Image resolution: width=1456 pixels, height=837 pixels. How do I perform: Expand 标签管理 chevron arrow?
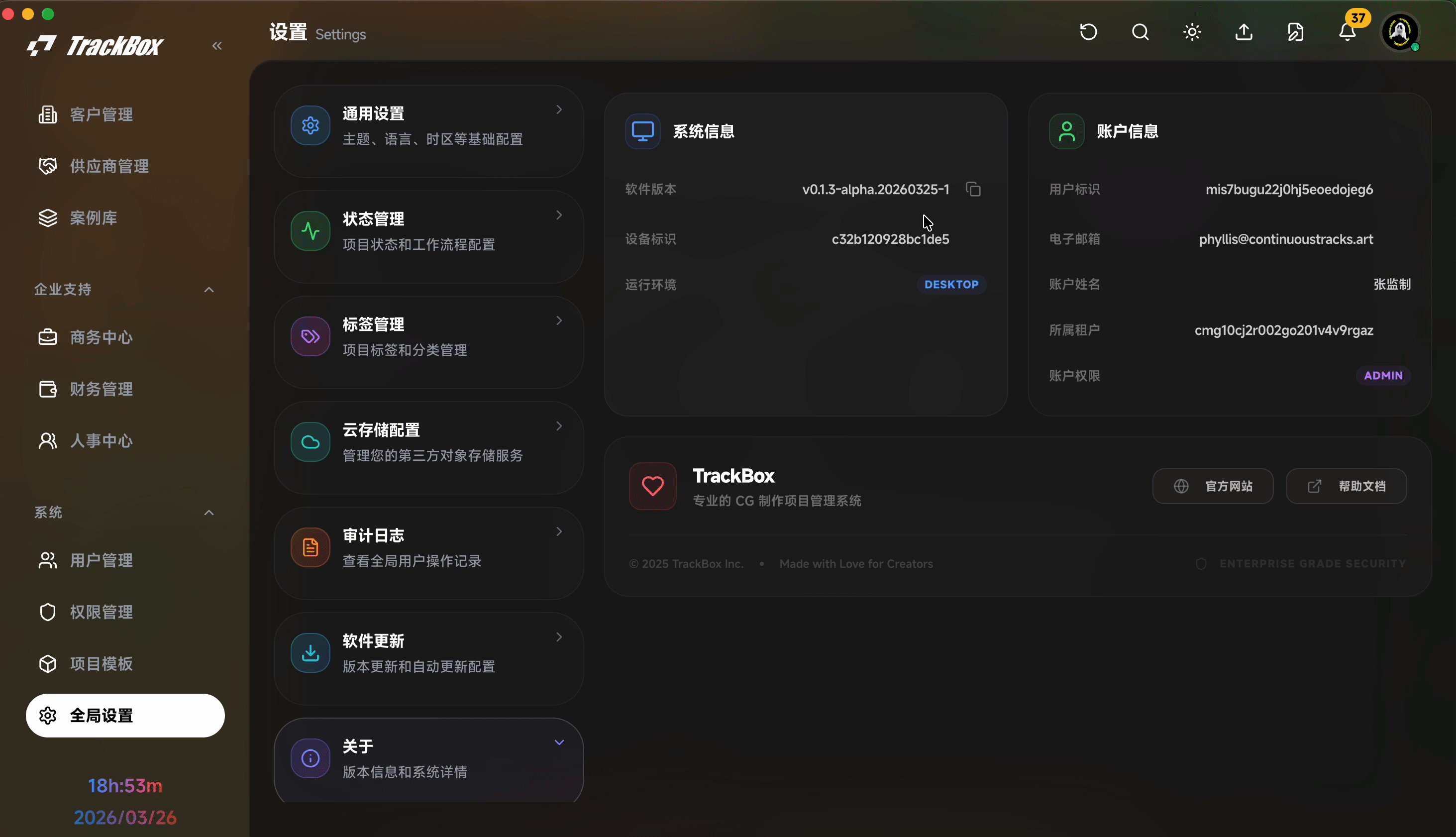pyautogui.click(x=559, y=320)
